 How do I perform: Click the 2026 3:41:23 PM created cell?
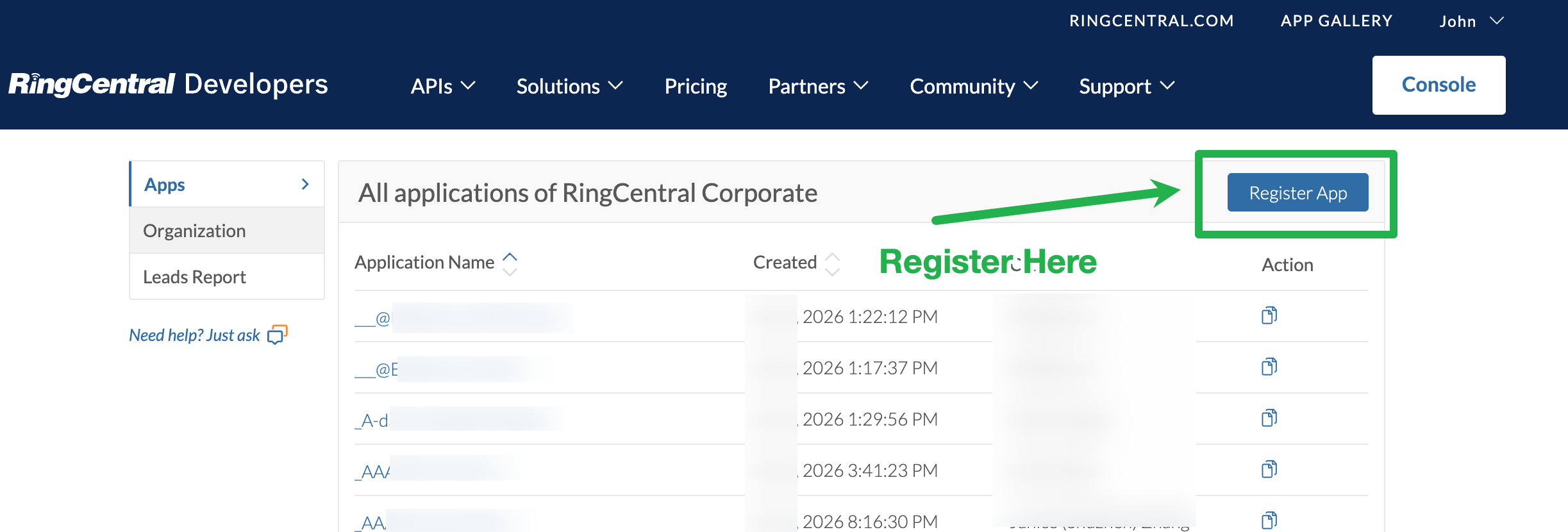click(869, 470)
